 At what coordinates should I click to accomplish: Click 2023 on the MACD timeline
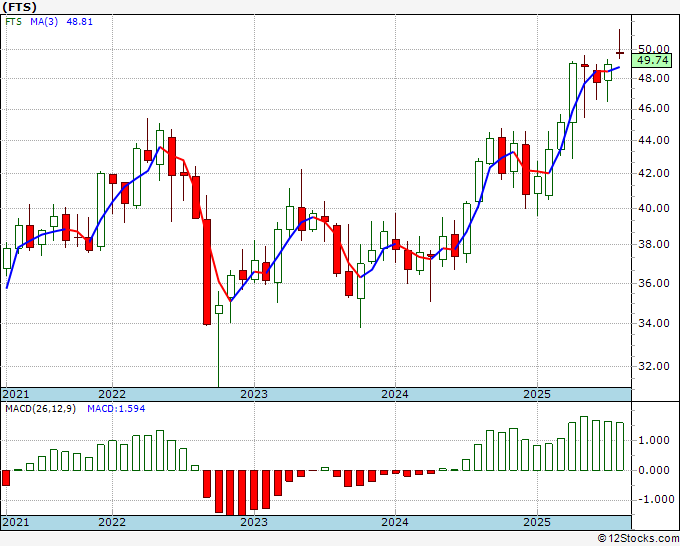[x=254, y=522]
